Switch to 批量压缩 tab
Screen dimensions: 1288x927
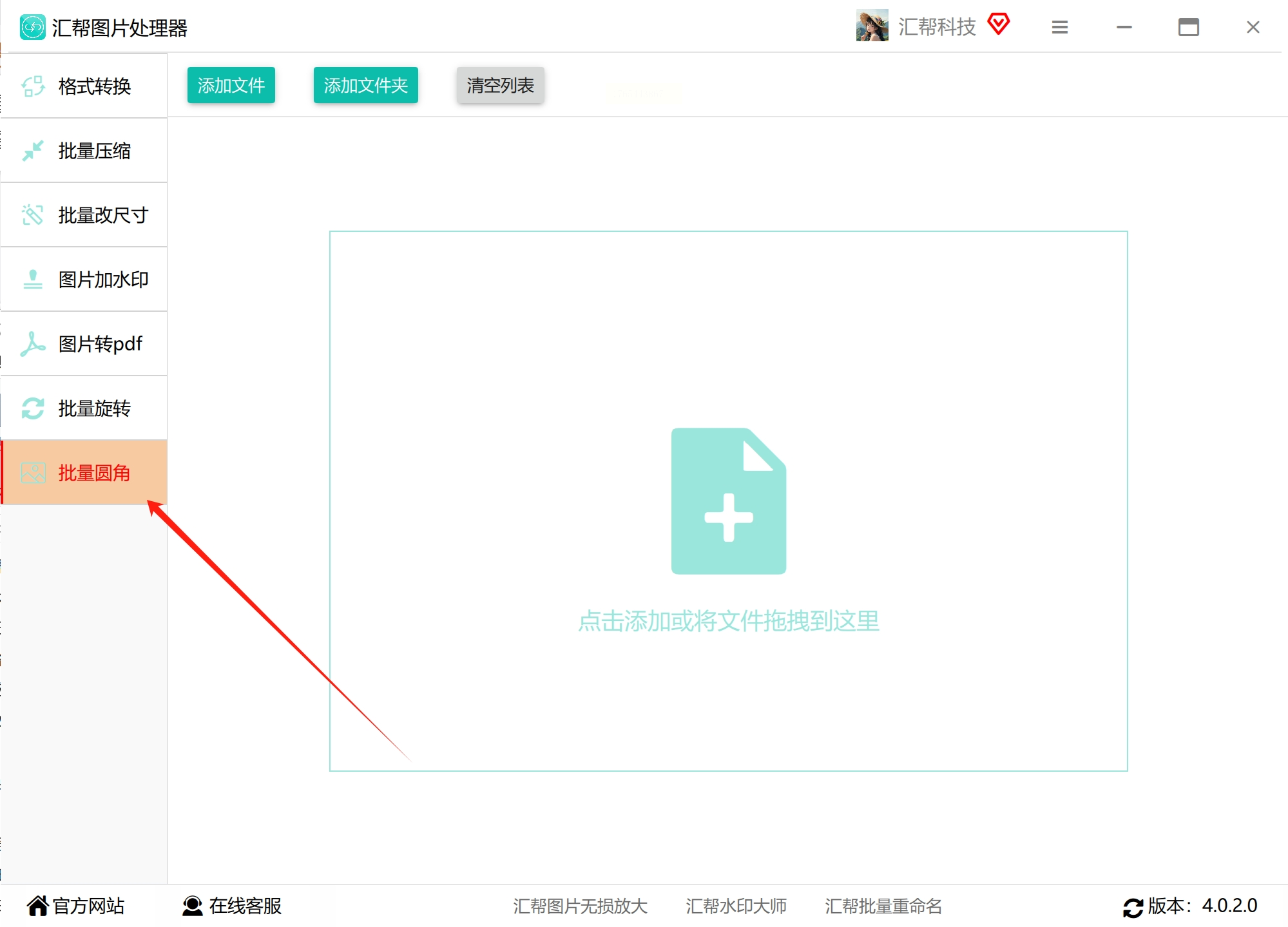tap(94, 151)
